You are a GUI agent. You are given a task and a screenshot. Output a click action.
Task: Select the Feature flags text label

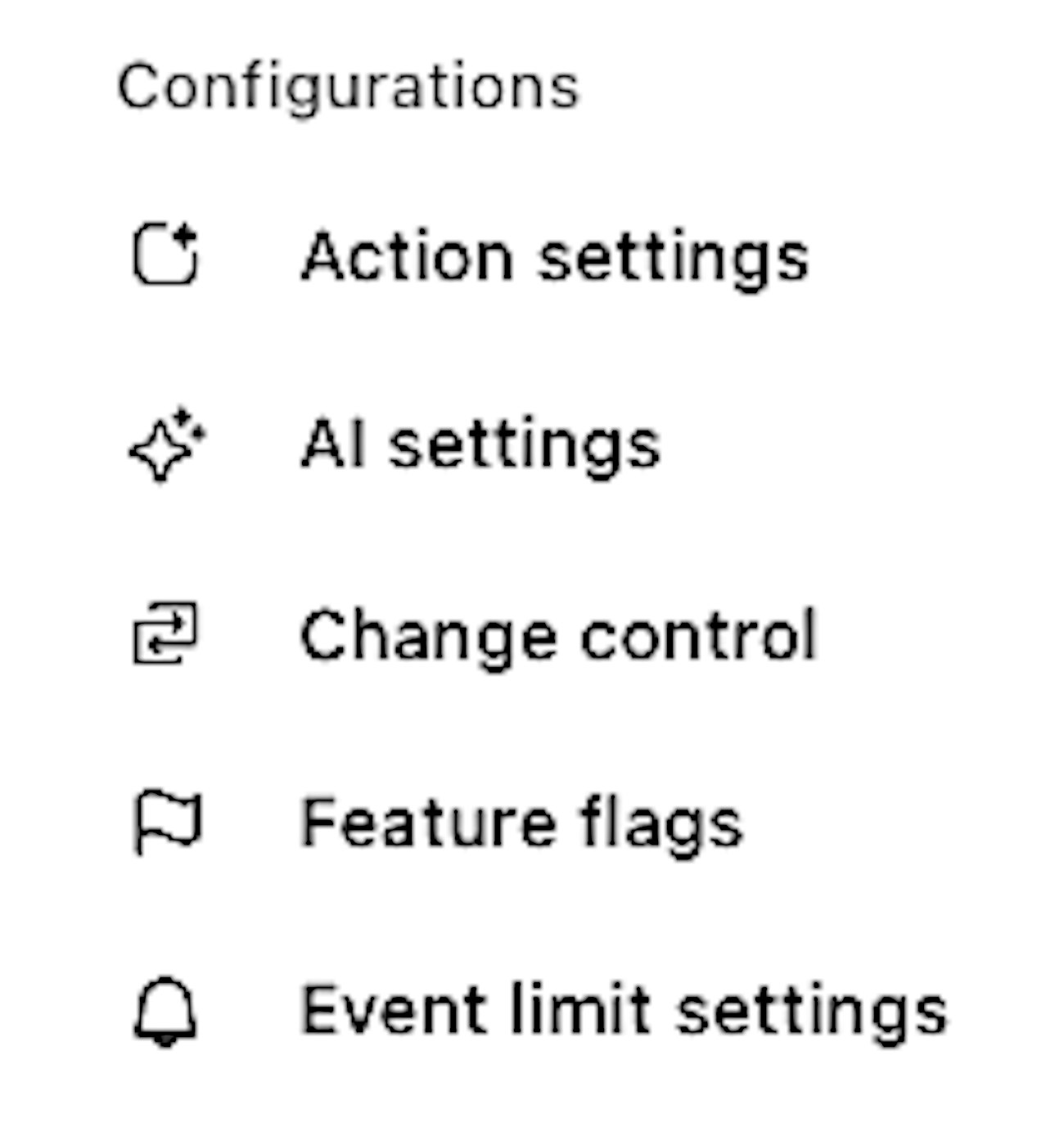point(522,823)
